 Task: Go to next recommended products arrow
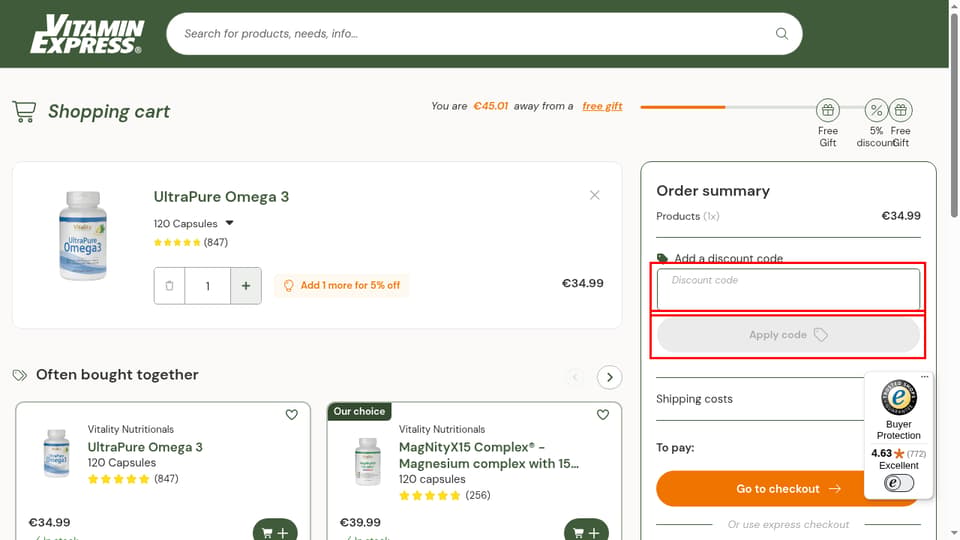pyautogui.click(x=609, y=377)
